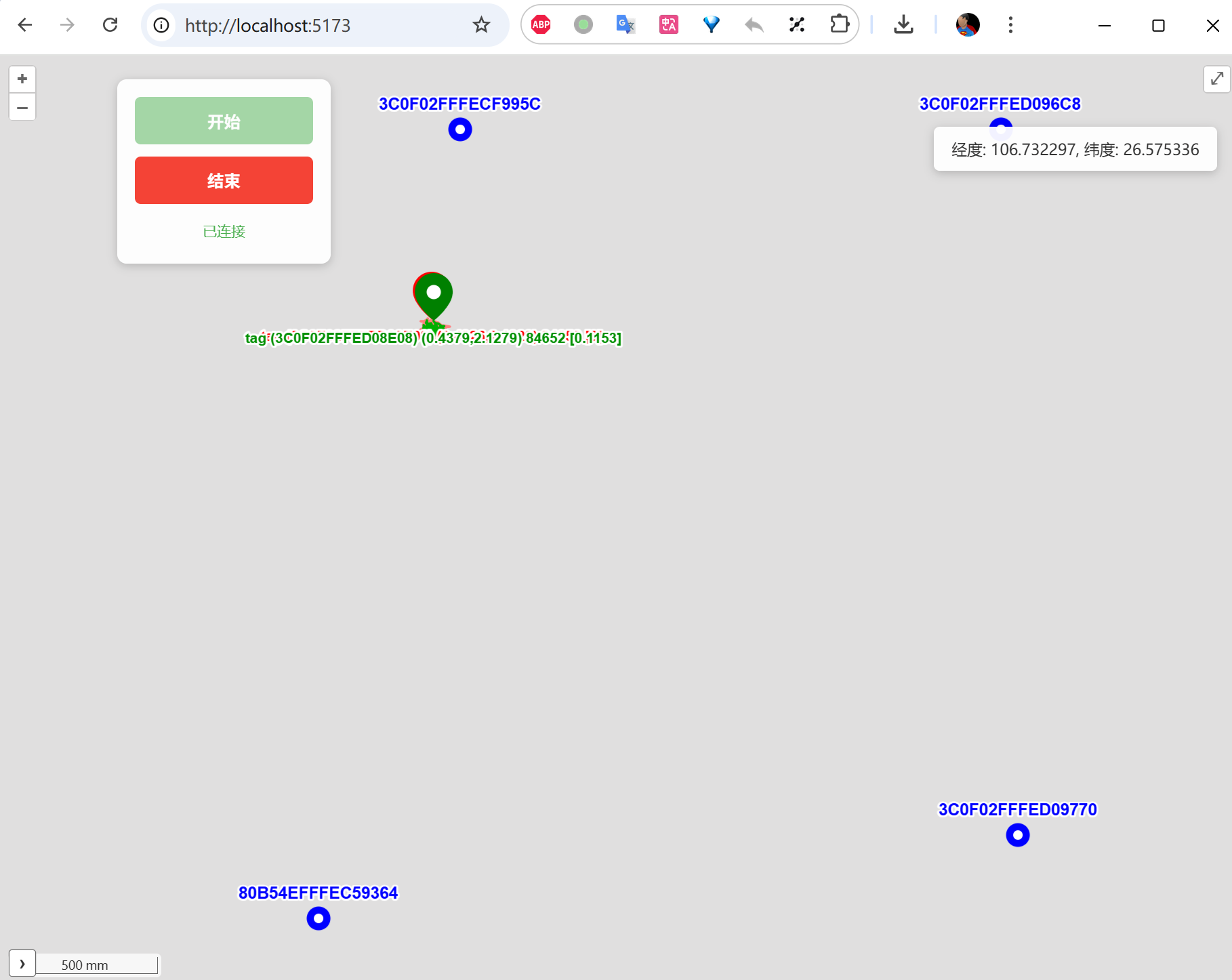The image size is (1232, 980).
Task: Click the map zoom out minus button
Action: [x=22, y=108]
